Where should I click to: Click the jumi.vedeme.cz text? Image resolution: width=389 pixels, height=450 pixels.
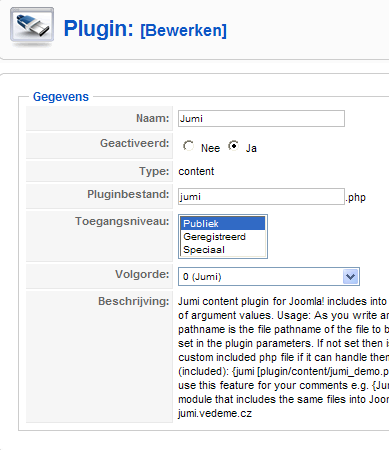pyautogui.click(x=215, y=413)
